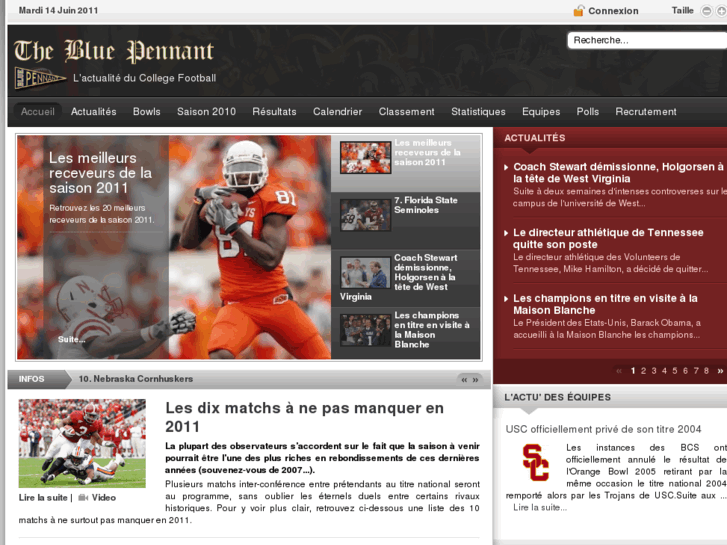Go to Actualités page 8
The width and height of the screenshot is (727, 545).
(x=706, y=371)
